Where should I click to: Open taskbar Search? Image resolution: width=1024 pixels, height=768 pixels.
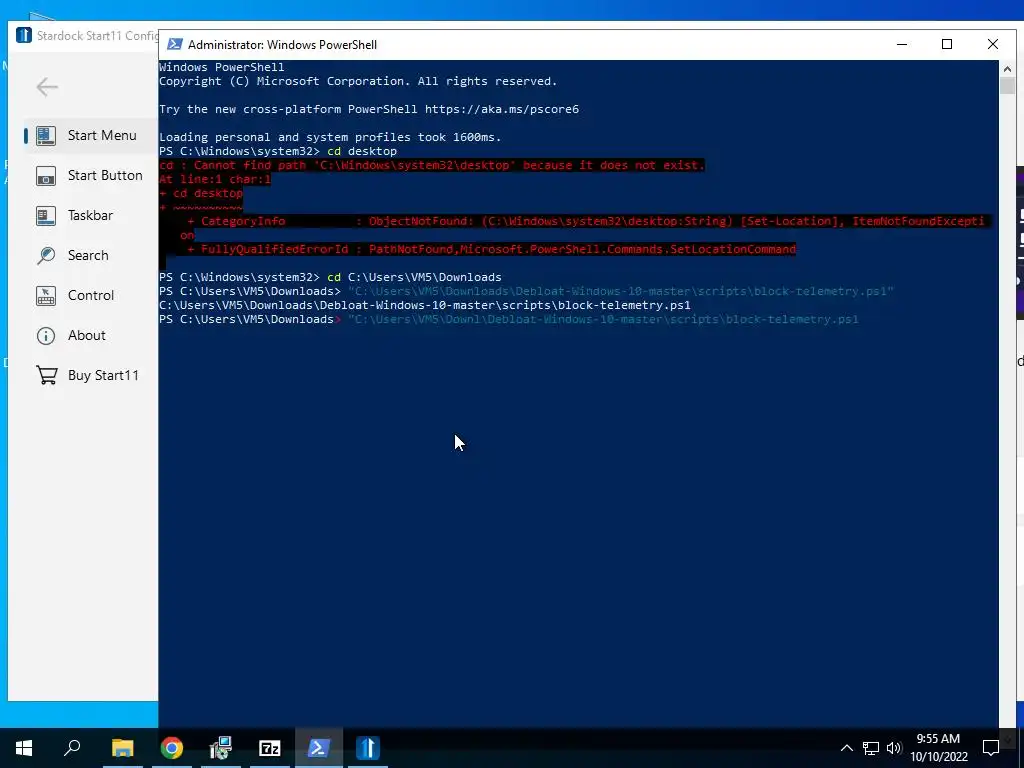coord(72,748)
